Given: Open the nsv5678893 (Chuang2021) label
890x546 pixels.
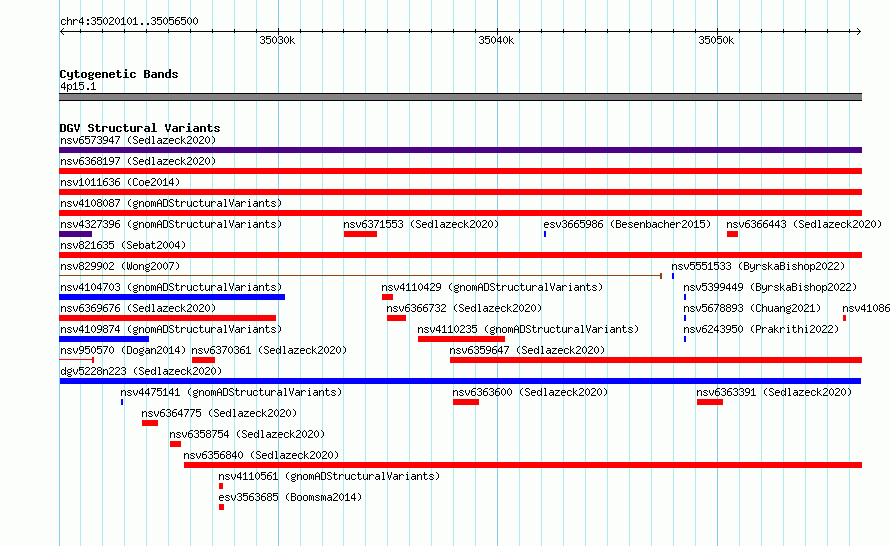Looking at the screenshot, I should point(752,308).
